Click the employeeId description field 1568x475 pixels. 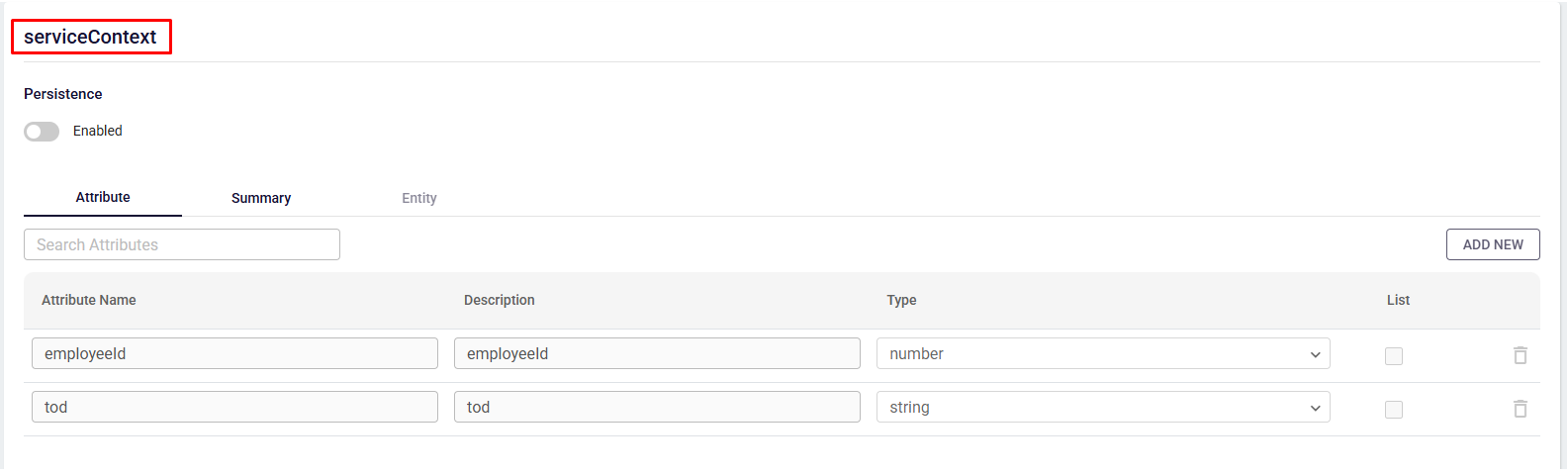tap(657, 354)
